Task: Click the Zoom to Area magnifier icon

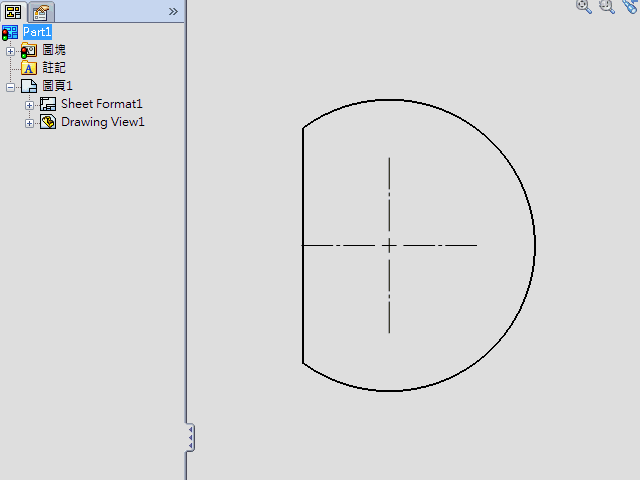Action: [x=607, y=7]
